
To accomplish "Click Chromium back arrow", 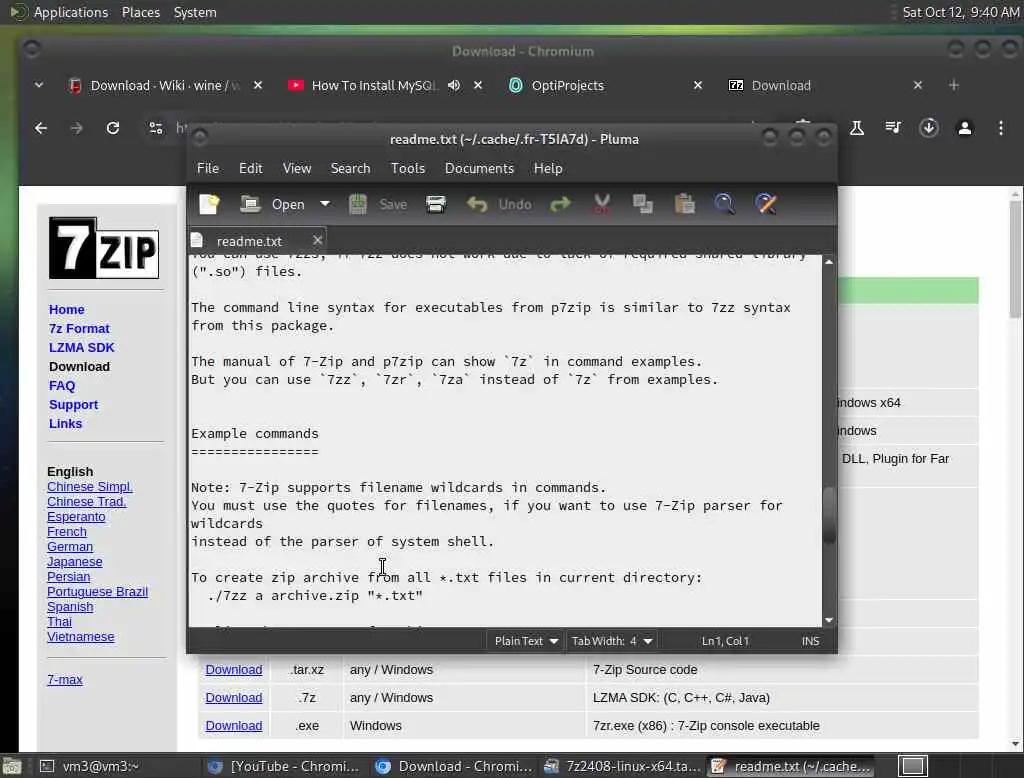I will pos(41,128).
